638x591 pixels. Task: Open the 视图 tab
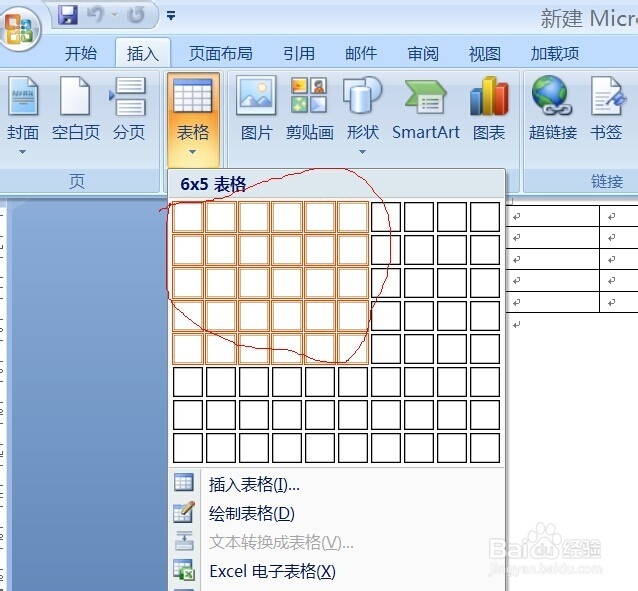tap(485, 53)
